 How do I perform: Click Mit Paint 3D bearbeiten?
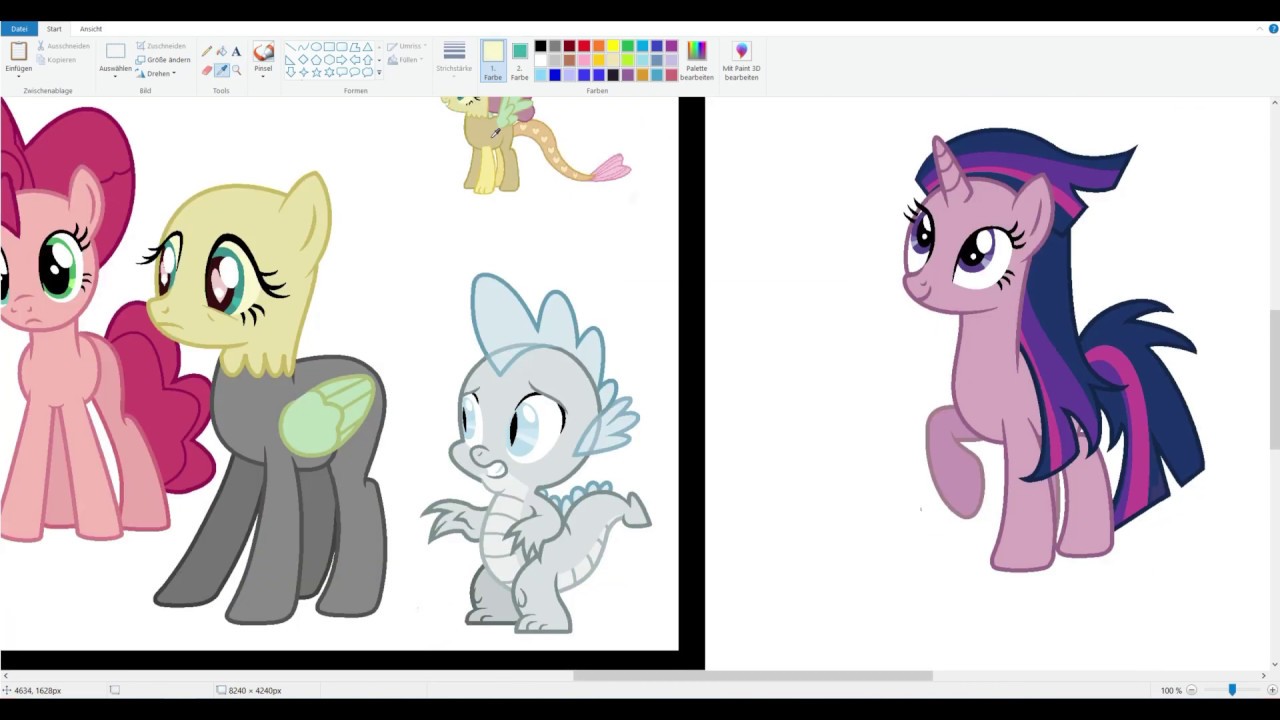(742, 61)
